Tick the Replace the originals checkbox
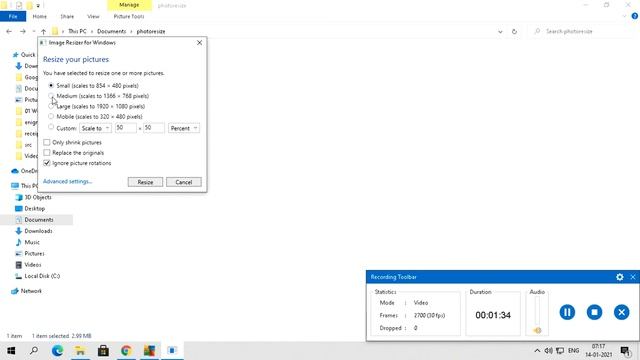 click(47, 153)
